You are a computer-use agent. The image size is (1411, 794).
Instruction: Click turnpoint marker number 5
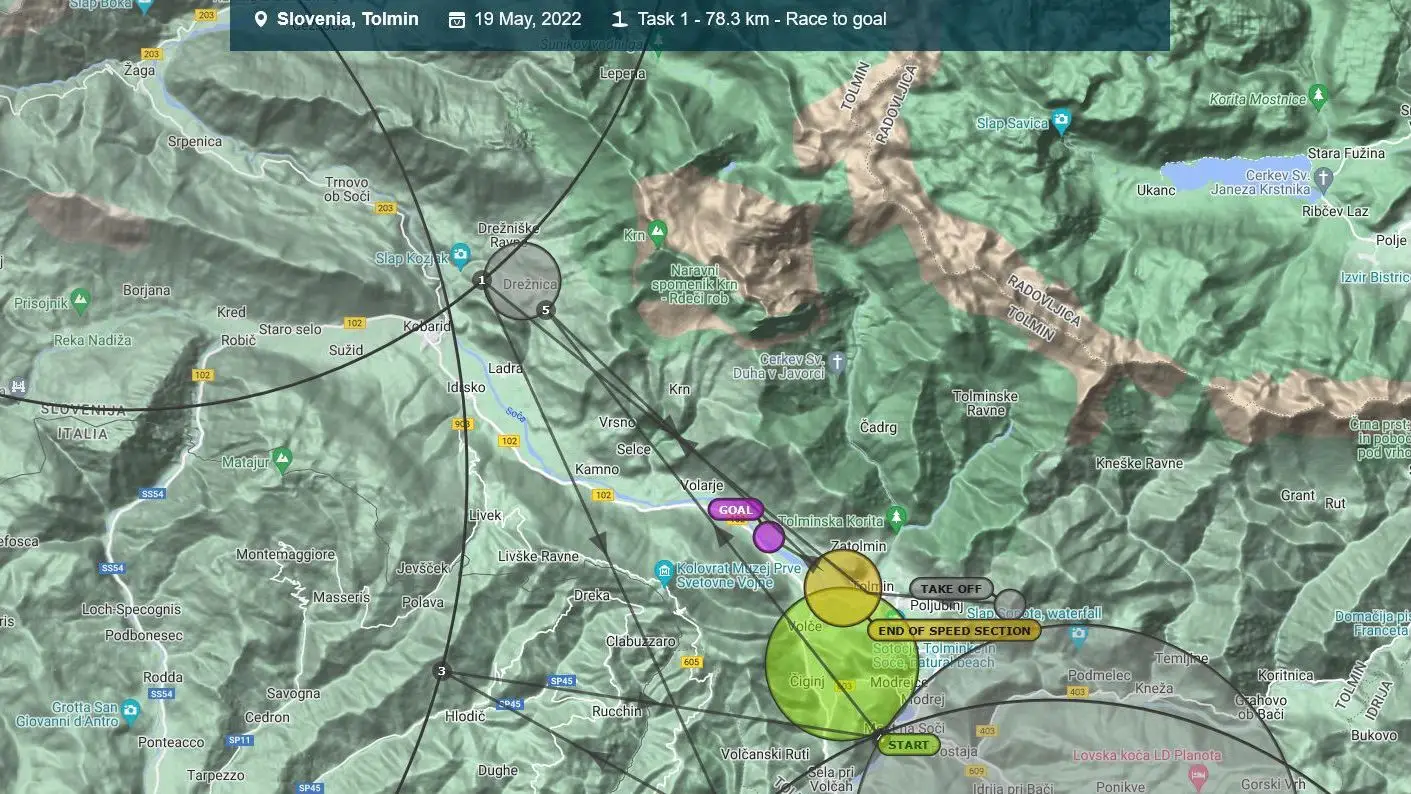point(545,310)
